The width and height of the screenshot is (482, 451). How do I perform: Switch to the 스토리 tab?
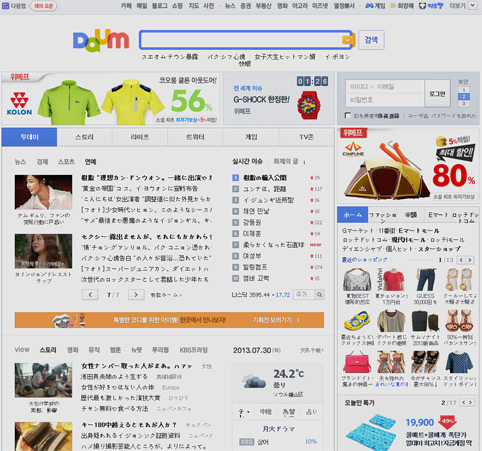pos(85,137)
